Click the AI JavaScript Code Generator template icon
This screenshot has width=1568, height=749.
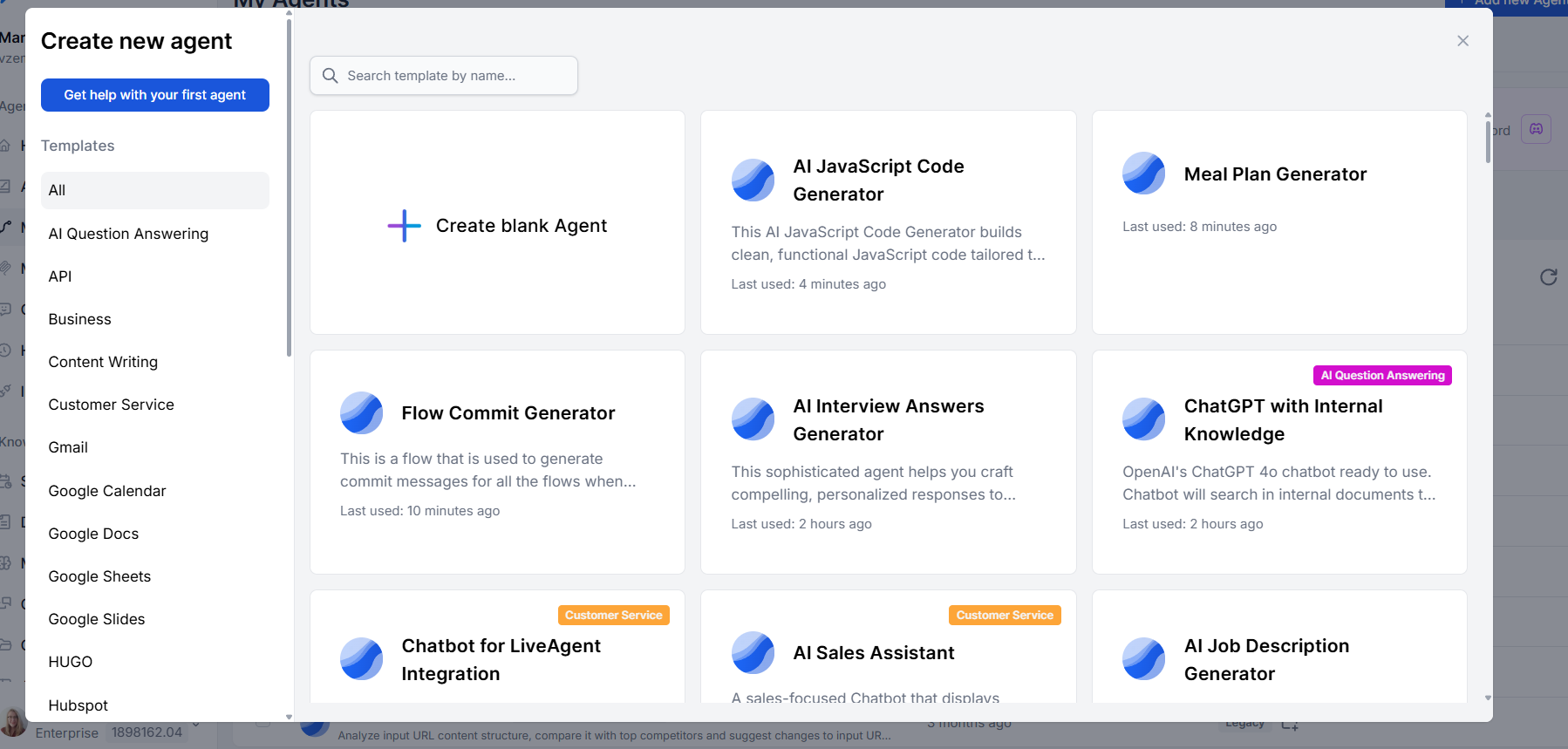753,180
